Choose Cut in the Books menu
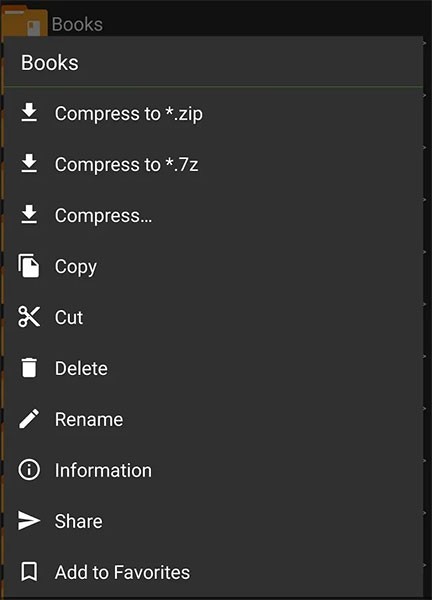The width and height of the screenshot is (432, 600). click(x=214, y=317)
